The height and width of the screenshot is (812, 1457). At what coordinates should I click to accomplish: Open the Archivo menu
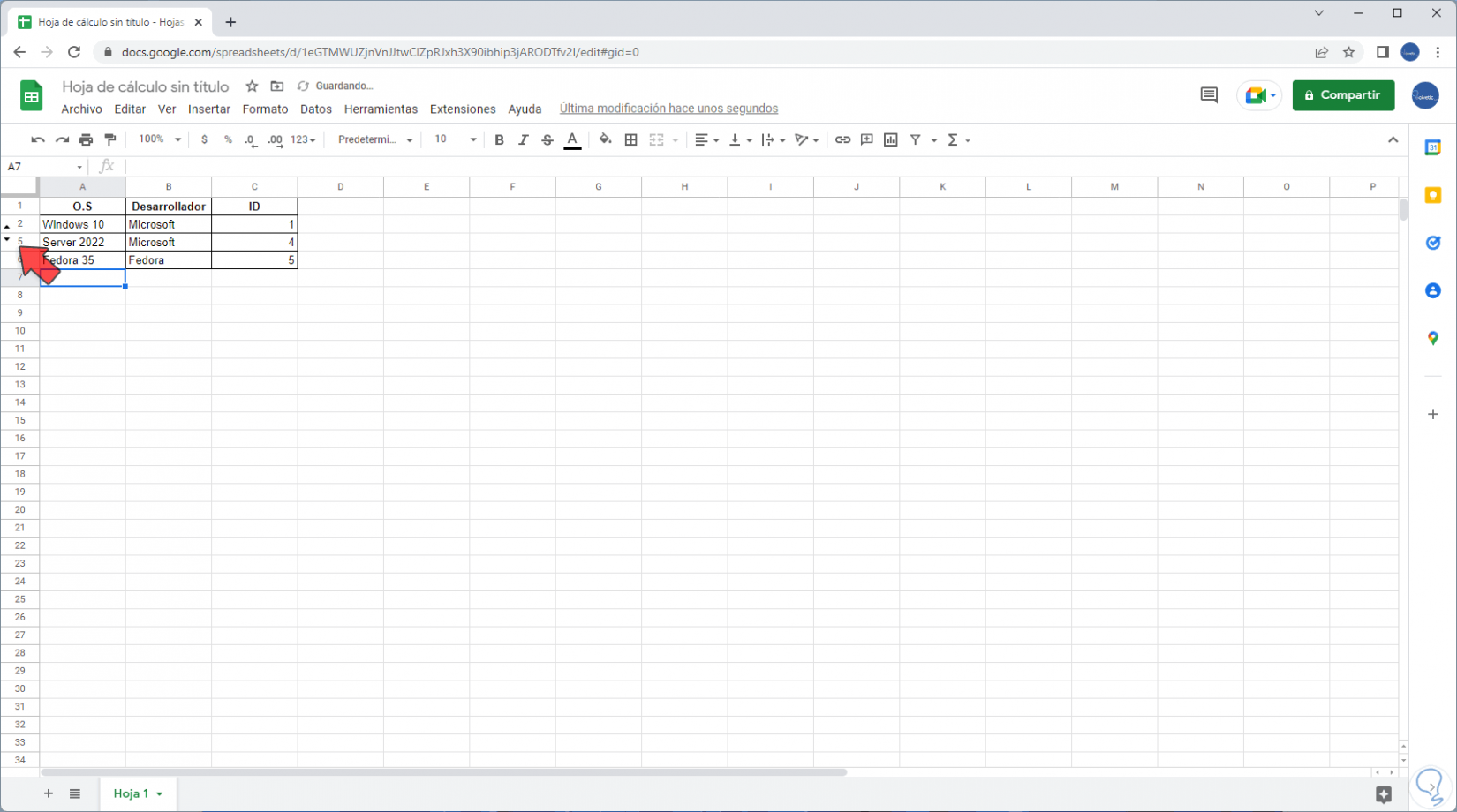click(x=81, y=109)
